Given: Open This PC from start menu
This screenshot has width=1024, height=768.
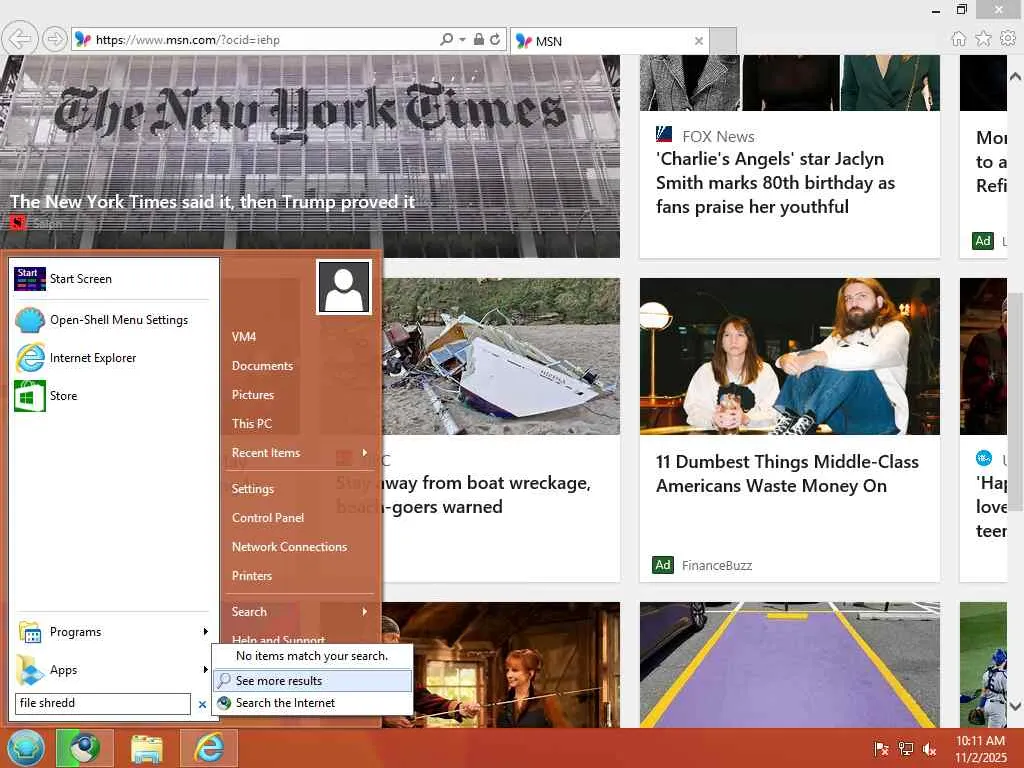Looking at the screenshot, I should [x=251, y=424].
